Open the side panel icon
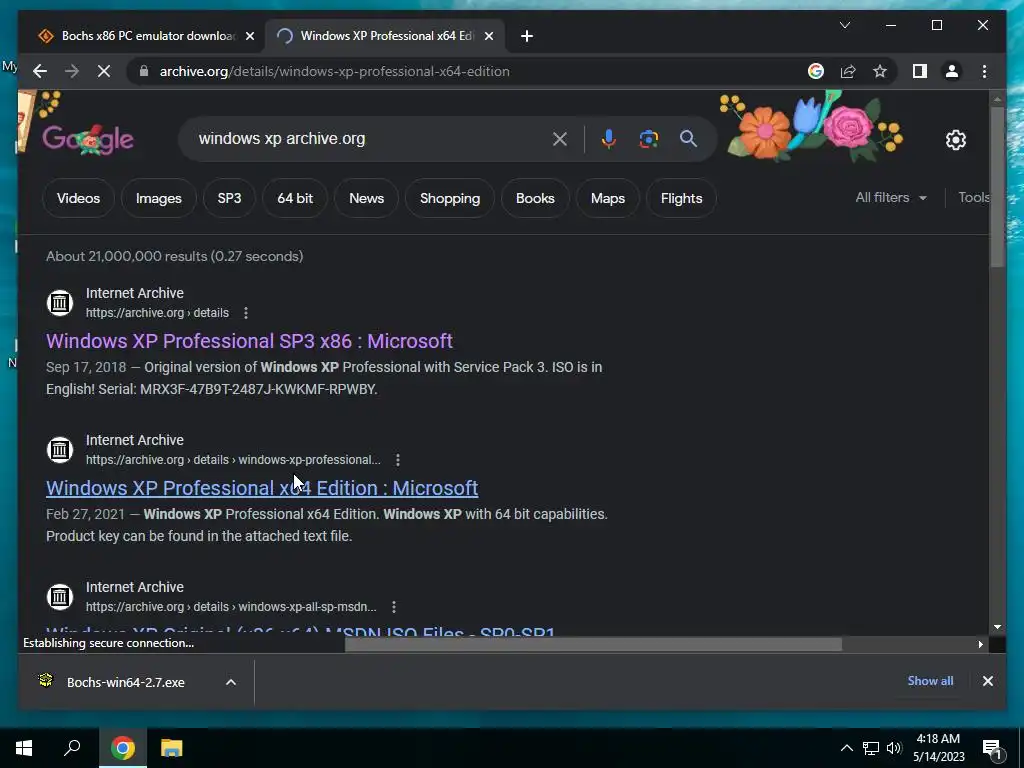The image size is (1024, 768). [920, 71]
